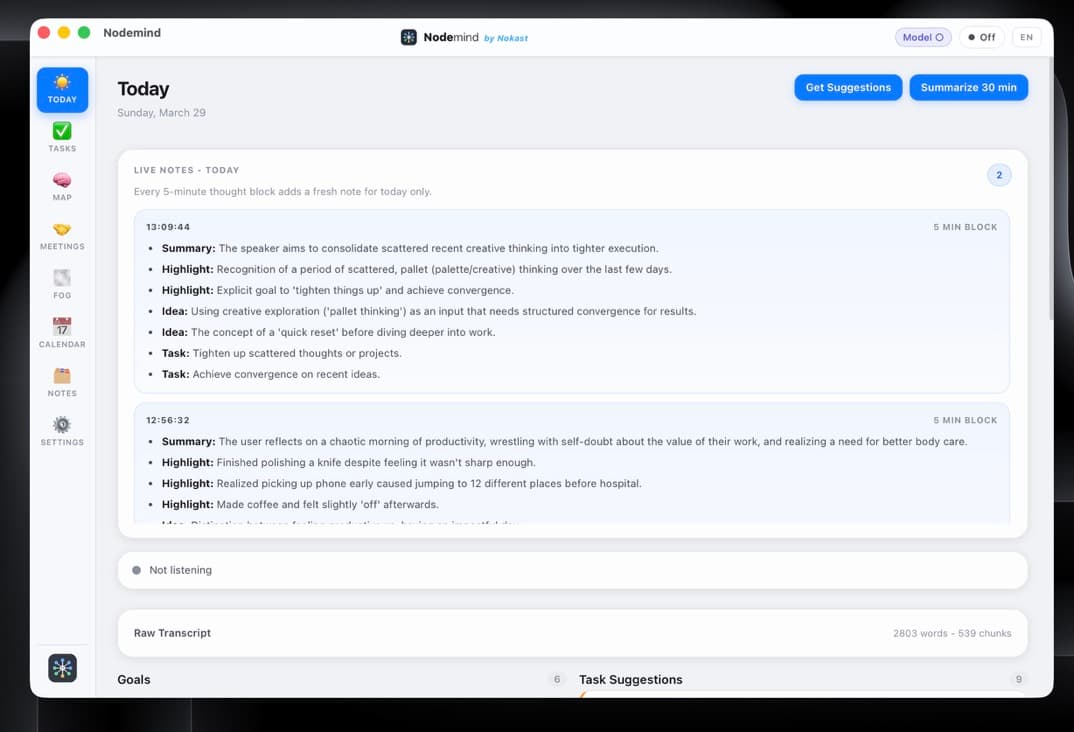Open the Tasks section in the sidebar

[61, 136]
